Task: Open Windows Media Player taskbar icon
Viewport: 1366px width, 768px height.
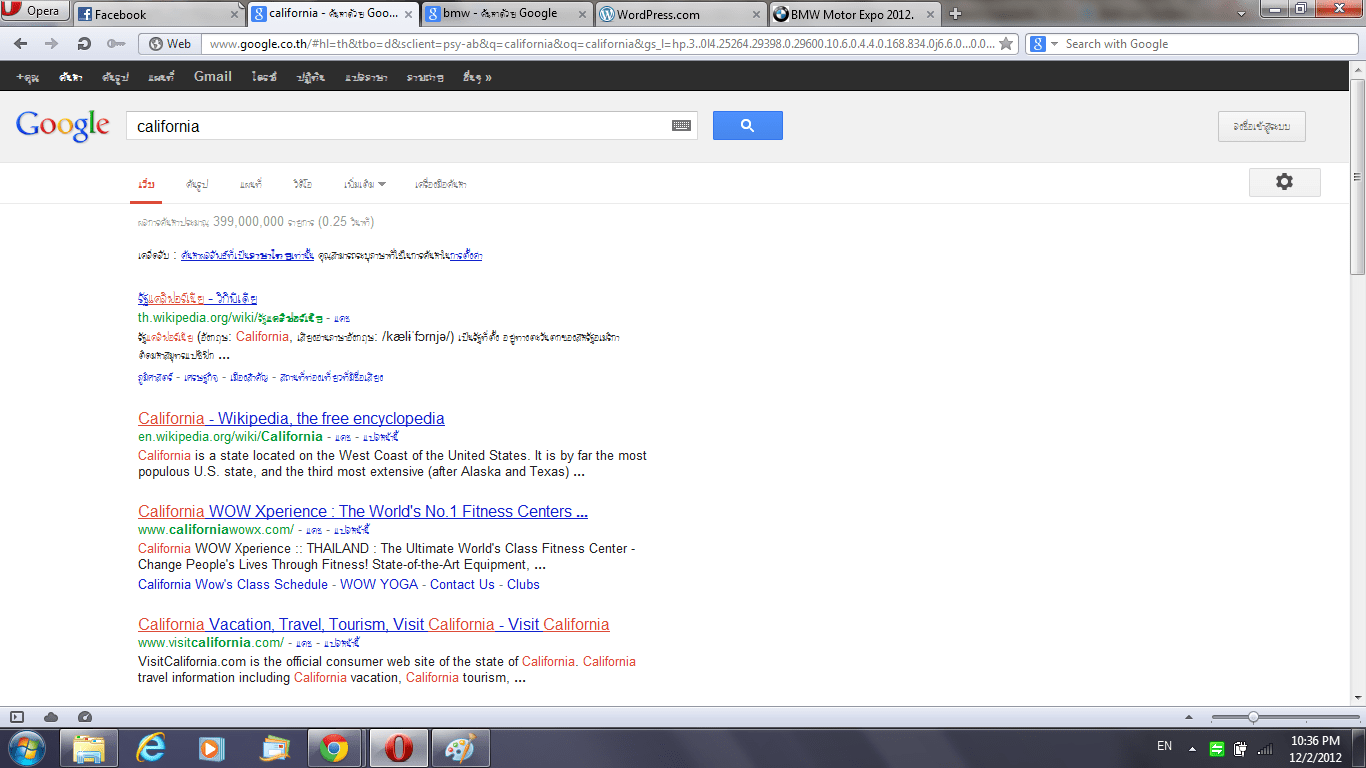Action: (212, 748)
